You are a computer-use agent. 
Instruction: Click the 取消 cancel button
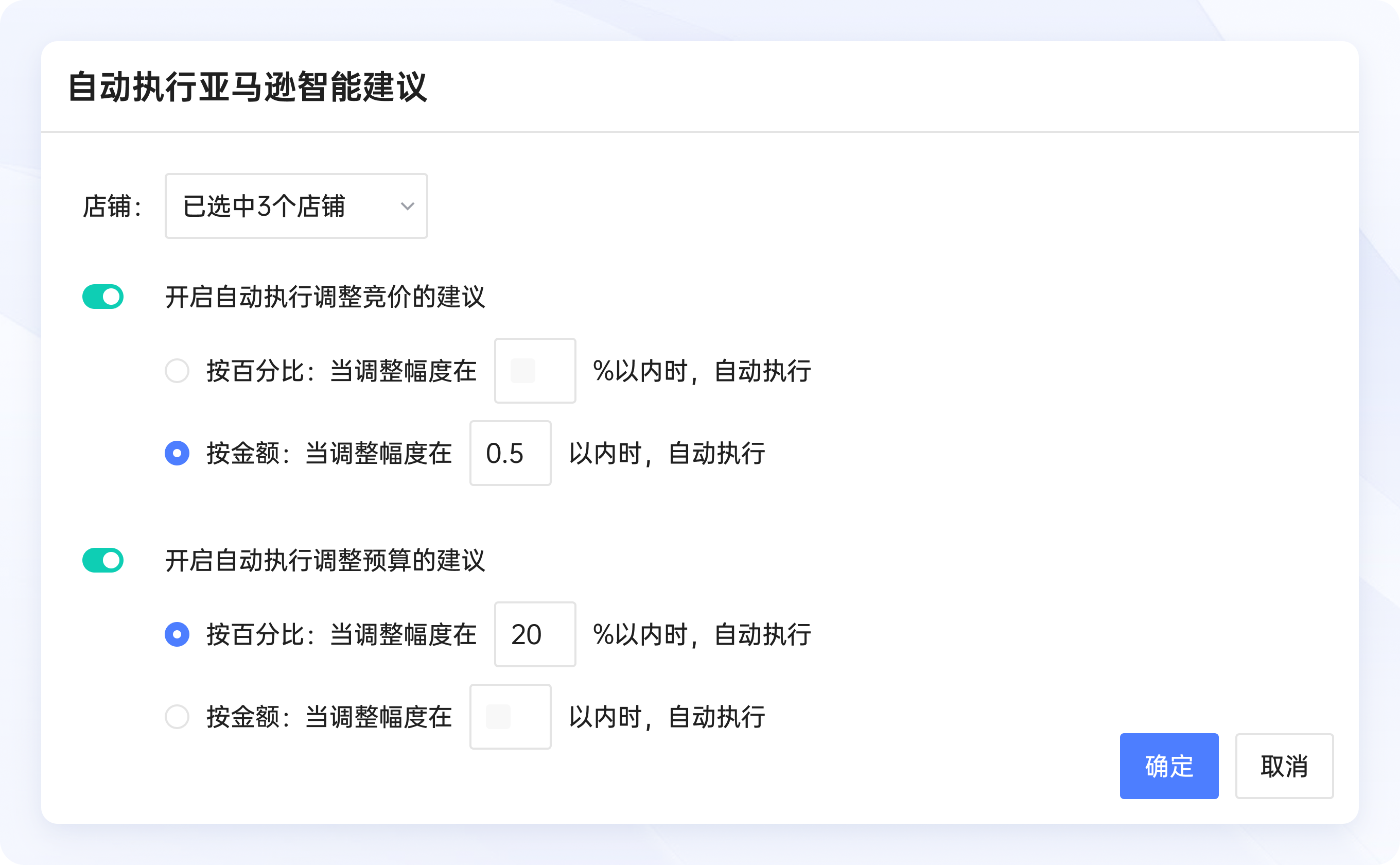[1285, 767]
